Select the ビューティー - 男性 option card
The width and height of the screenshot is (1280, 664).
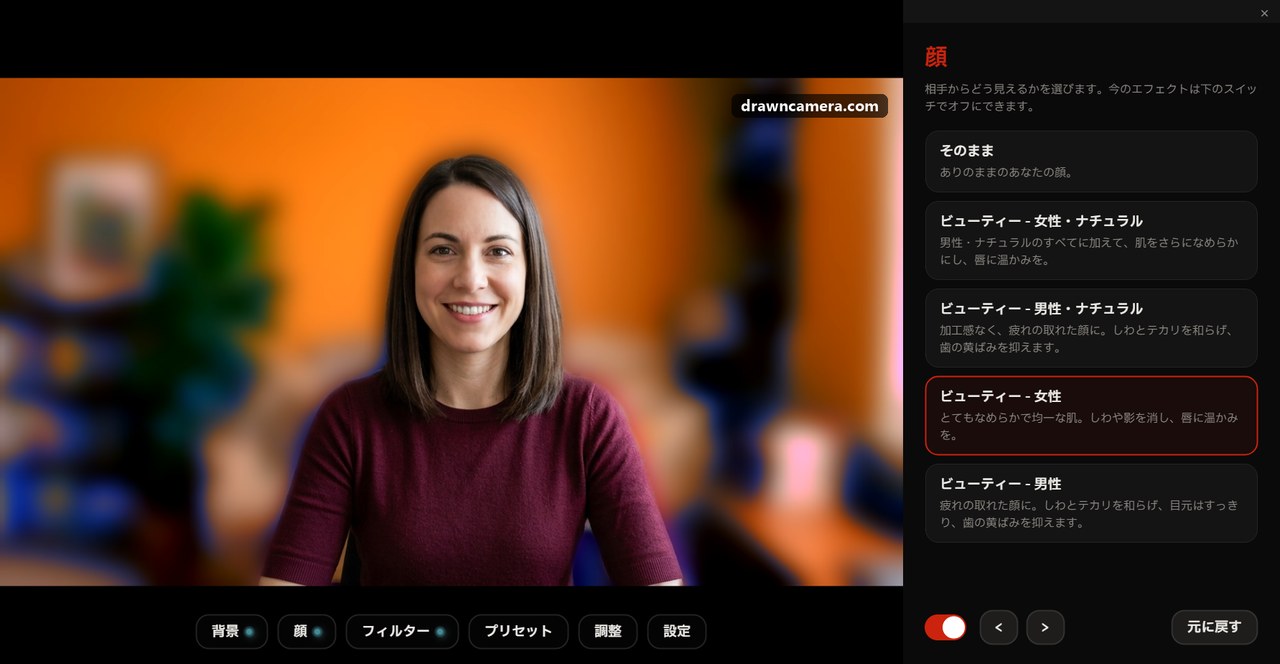[x=1091, y=503]
